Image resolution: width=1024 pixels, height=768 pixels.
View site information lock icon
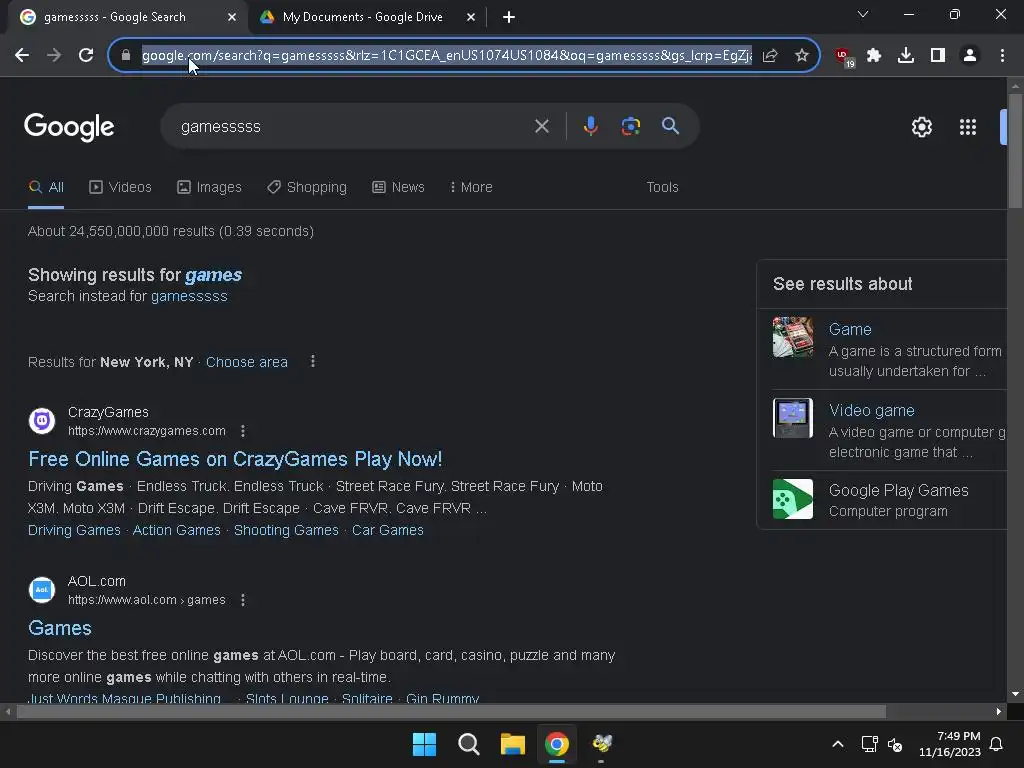(x=126, y=56)
